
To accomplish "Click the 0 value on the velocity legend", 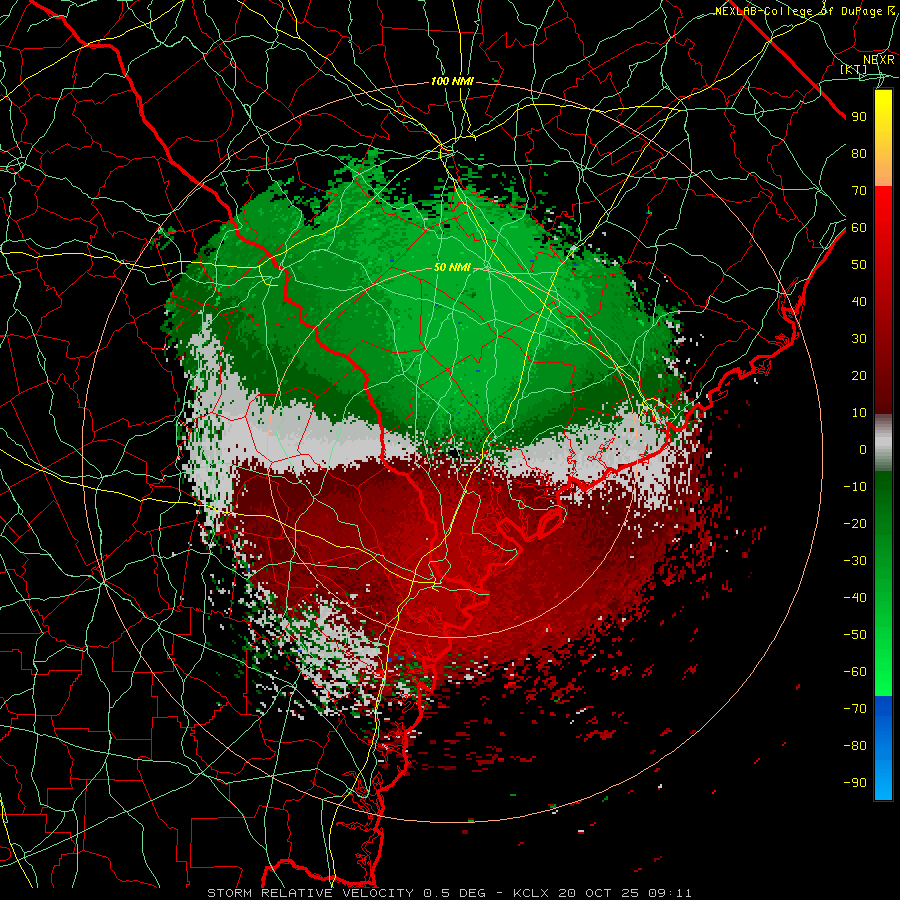I will [x=863, y=450].
